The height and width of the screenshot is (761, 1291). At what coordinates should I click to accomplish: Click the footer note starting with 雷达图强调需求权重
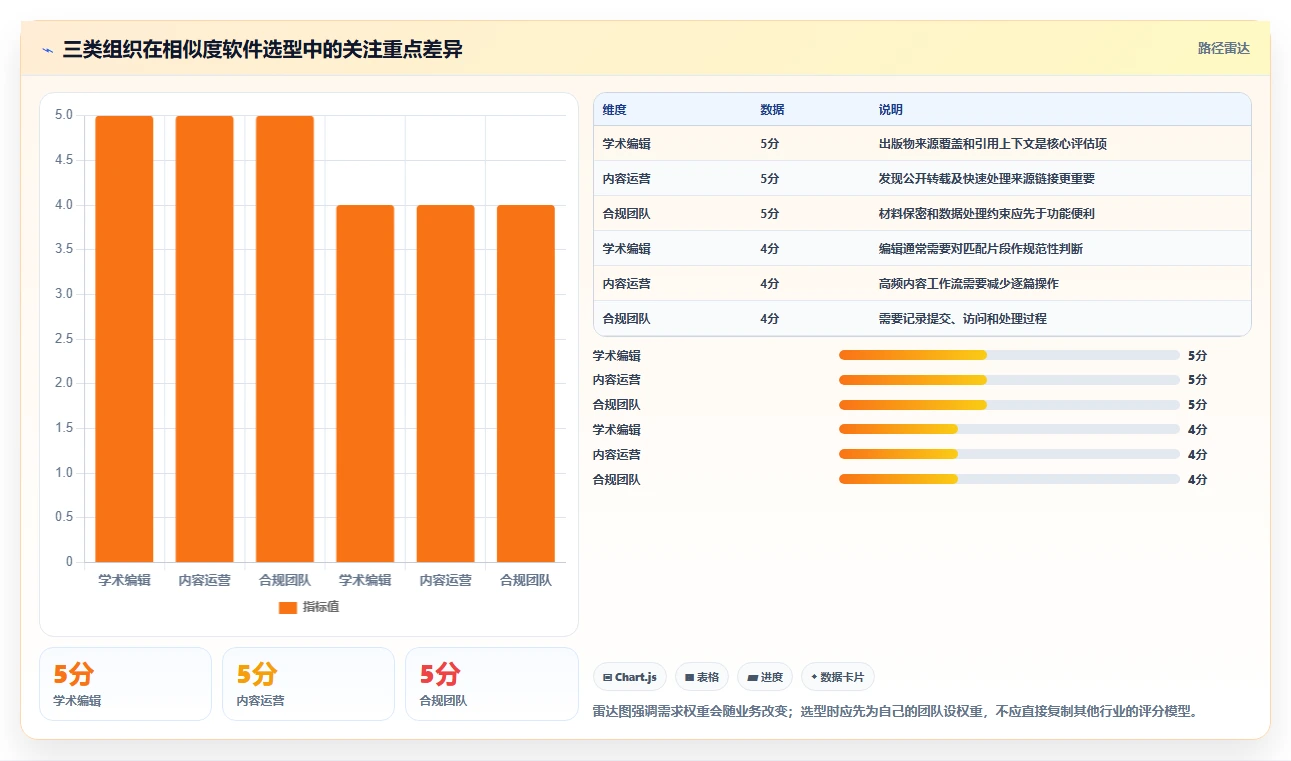tap(895, 712)
